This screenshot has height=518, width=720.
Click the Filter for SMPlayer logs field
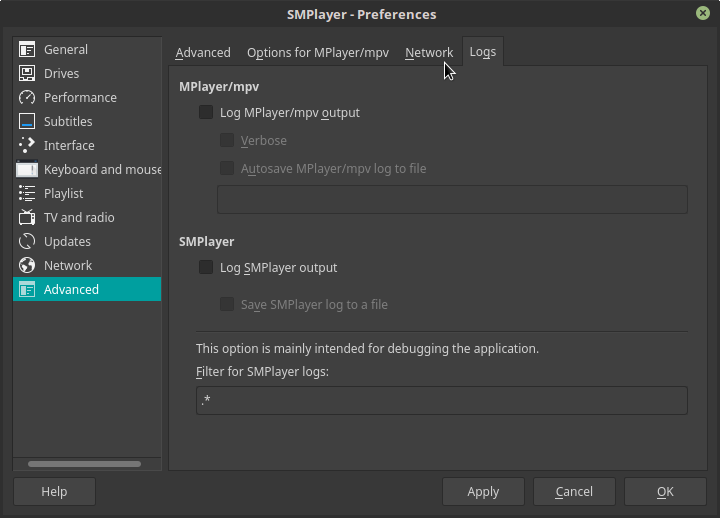click(441, 401)
